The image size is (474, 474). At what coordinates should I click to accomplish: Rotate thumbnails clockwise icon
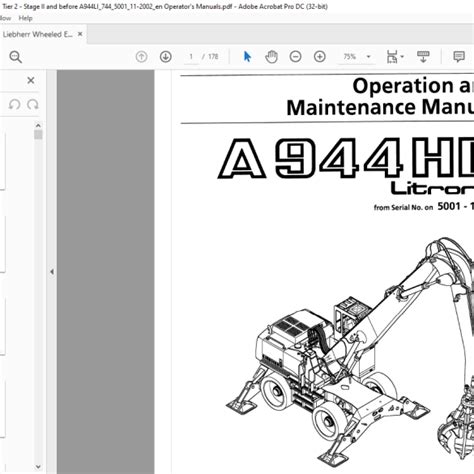(33, 105)
